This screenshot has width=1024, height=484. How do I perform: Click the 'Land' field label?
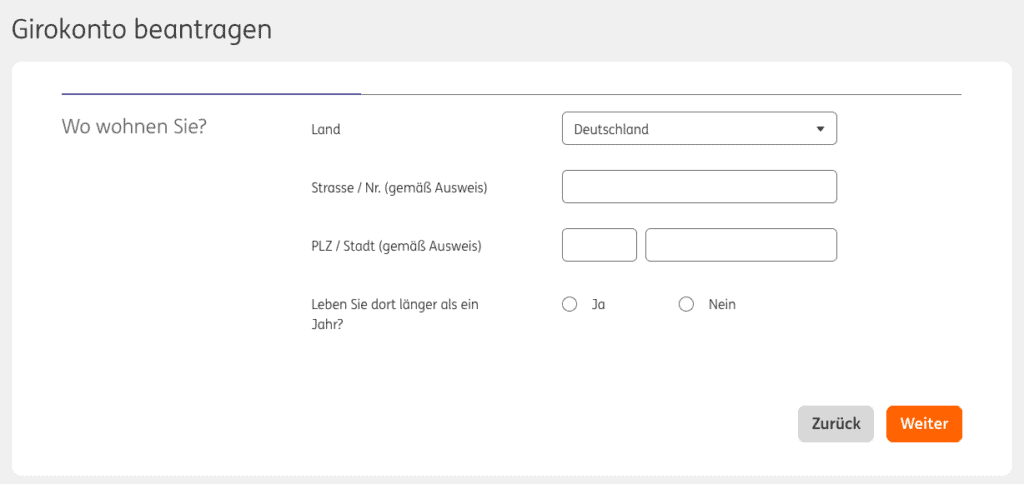[326, 129]
